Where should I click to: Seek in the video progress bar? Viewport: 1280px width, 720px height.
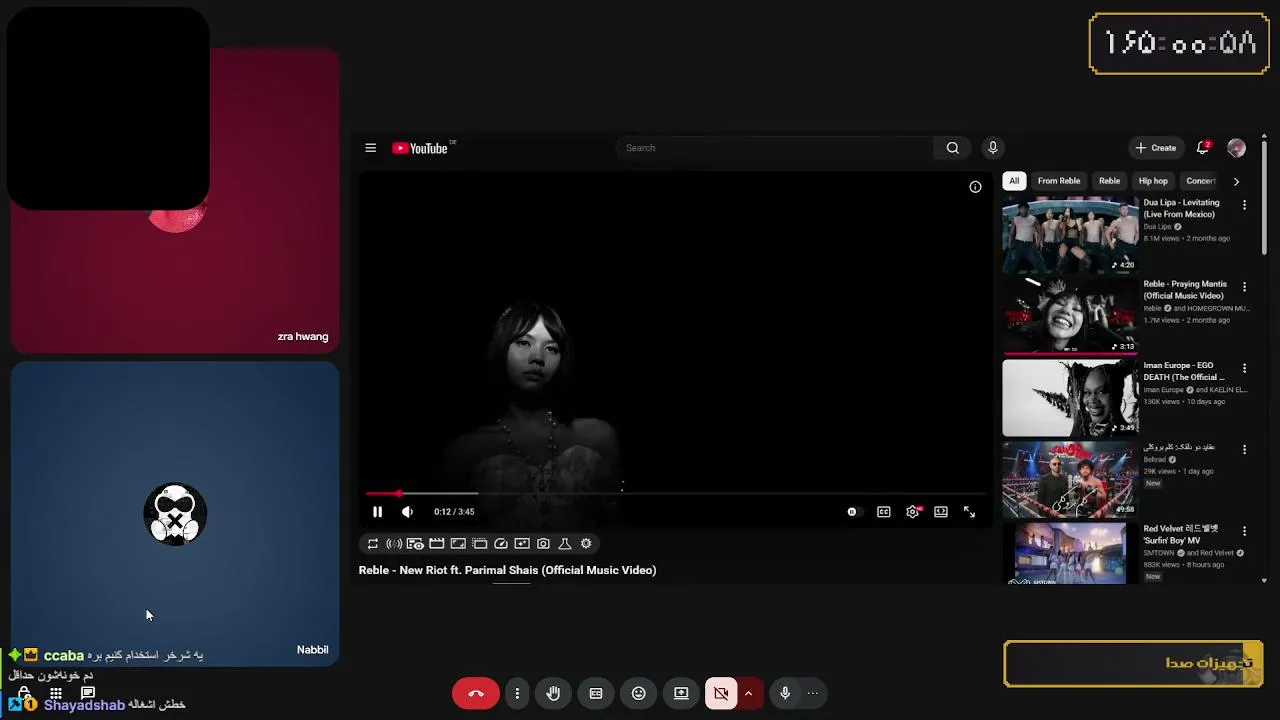pyautogui.click(x=676, y=493)
